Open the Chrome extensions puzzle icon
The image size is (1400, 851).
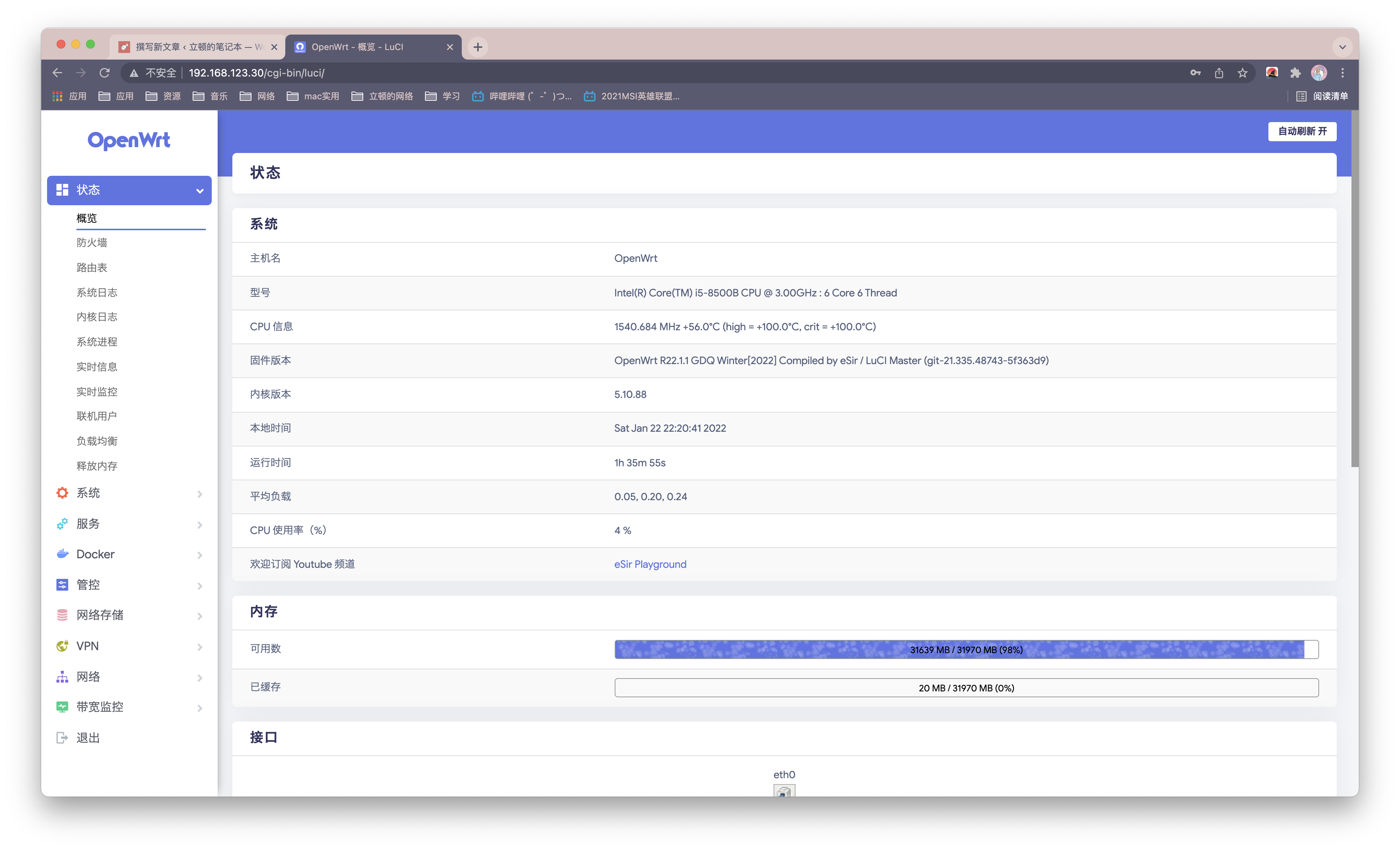point(1296,73)
